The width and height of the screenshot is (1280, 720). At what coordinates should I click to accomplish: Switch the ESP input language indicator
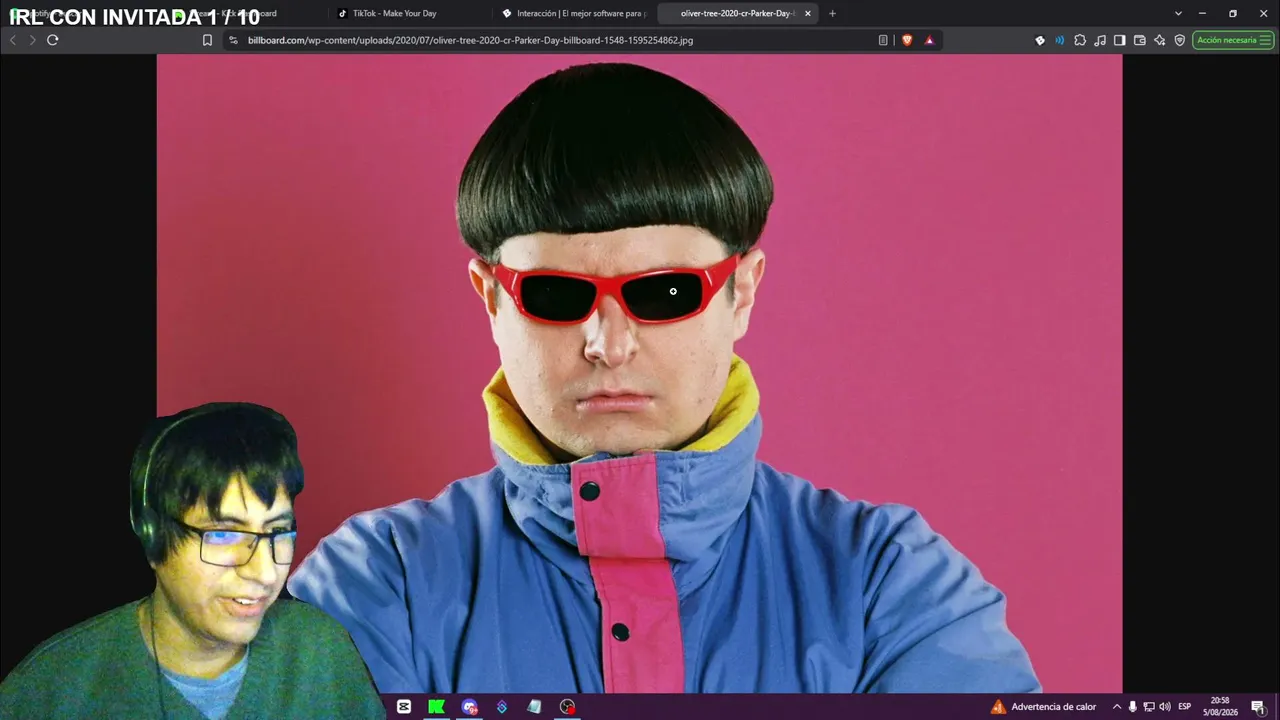(x=1185, y=707)
